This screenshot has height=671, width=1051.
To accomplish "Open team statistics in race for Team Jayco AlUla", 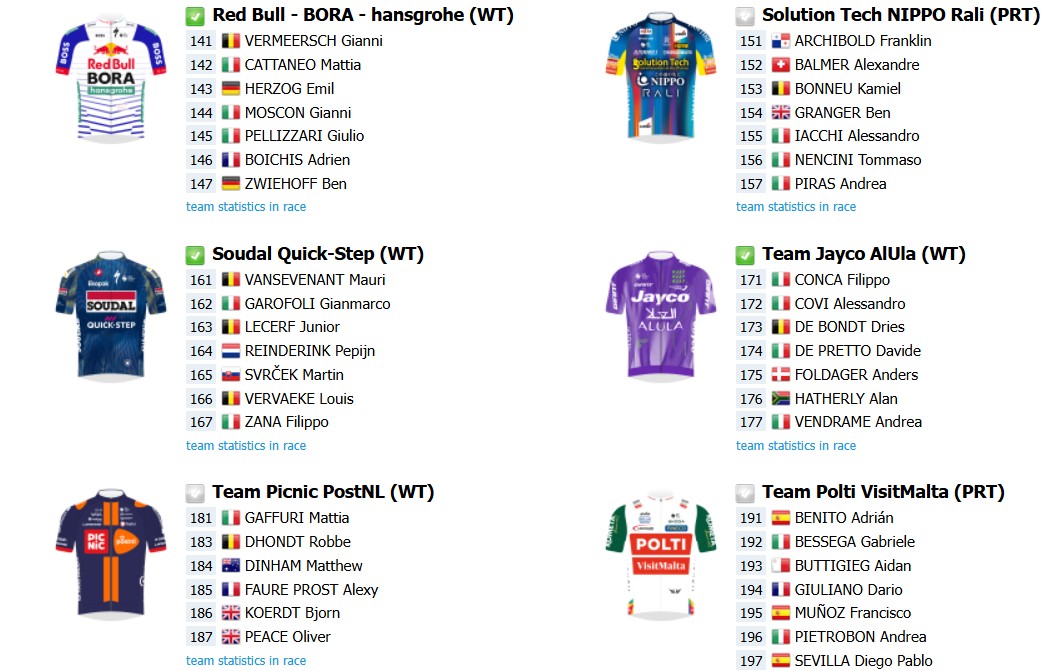I will pos(796,446).
